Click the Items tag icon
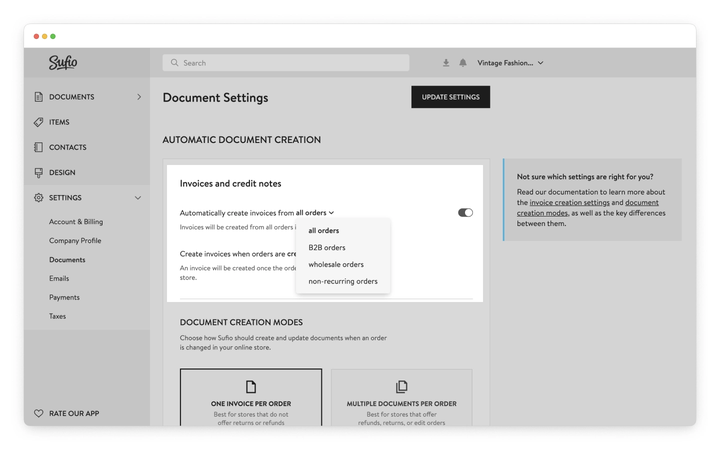The image size is (720, 450). click(x=39, y=122)
